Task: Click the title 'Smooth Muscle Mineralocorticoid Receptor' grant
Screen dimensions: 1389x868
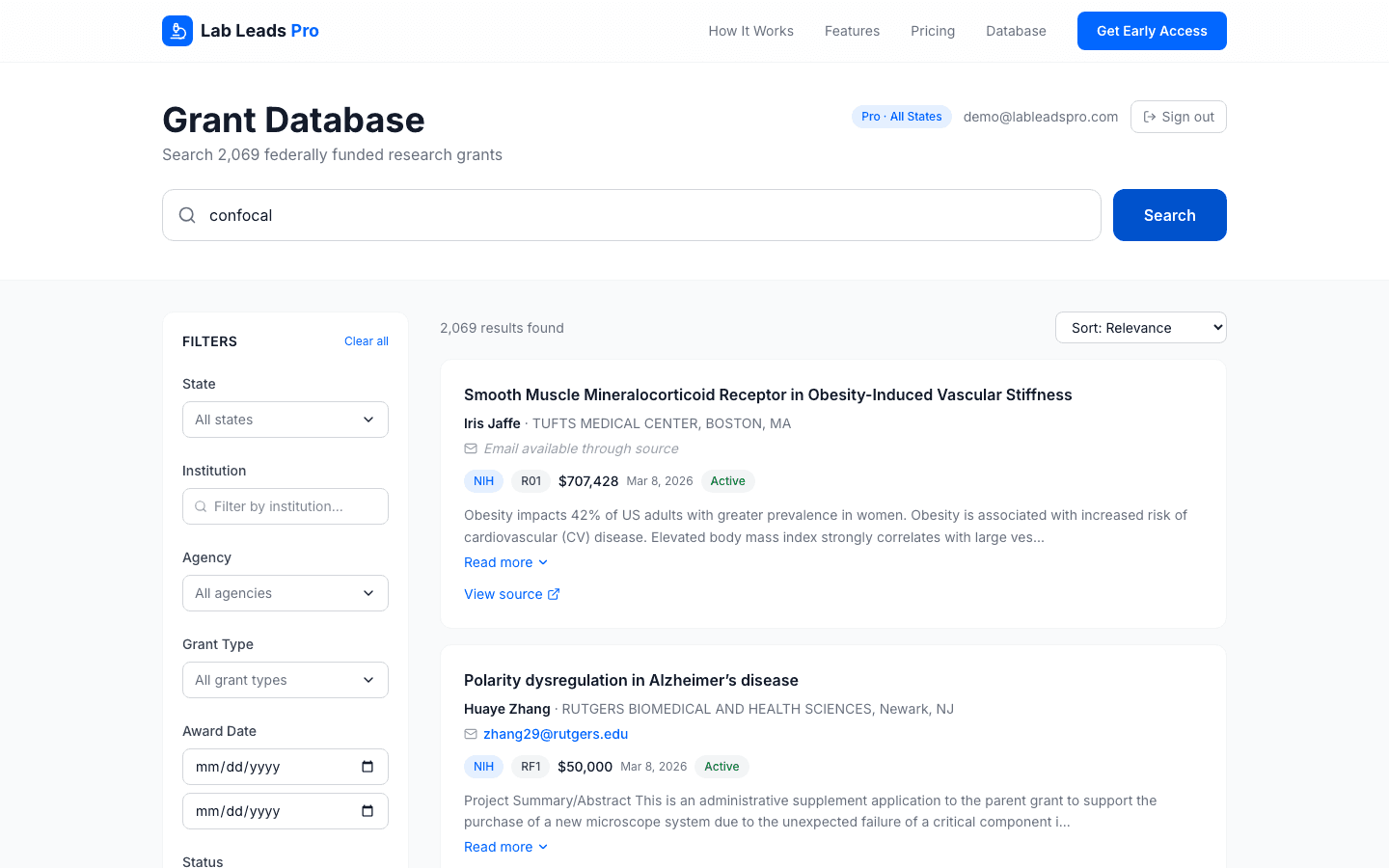Action: [768, 394]
